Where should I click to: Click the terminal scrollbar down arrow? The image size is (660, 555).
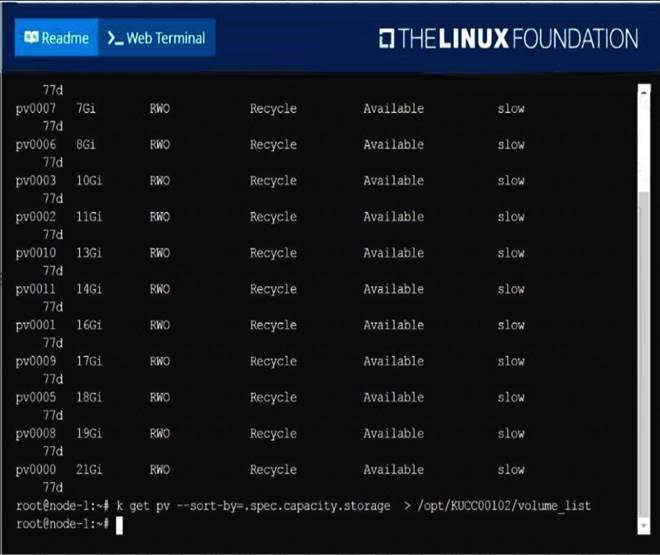[644, 526]
